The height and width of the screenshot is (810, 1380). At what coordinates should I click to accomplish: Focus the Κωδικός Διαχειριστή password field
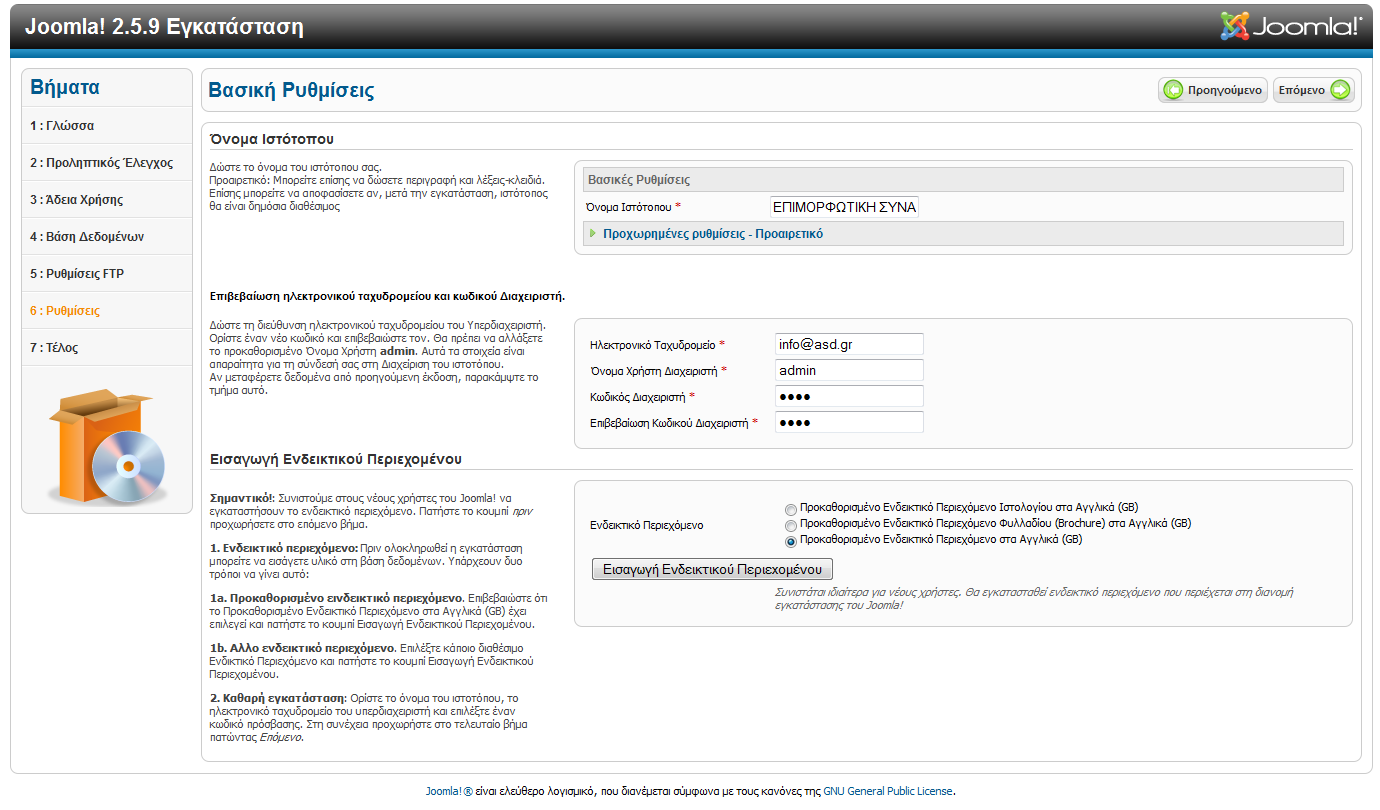[x=849, y=396]
